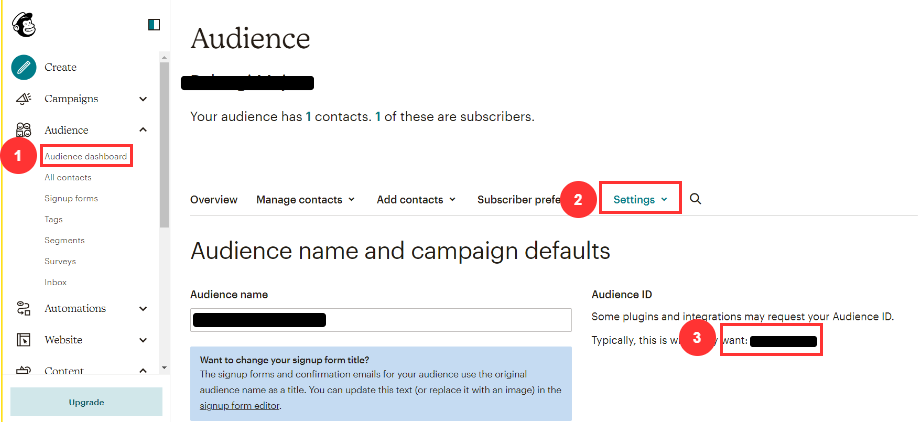Open All contacts in sidebar
Viewport: 919px width, 423px height.
[68, 177]
